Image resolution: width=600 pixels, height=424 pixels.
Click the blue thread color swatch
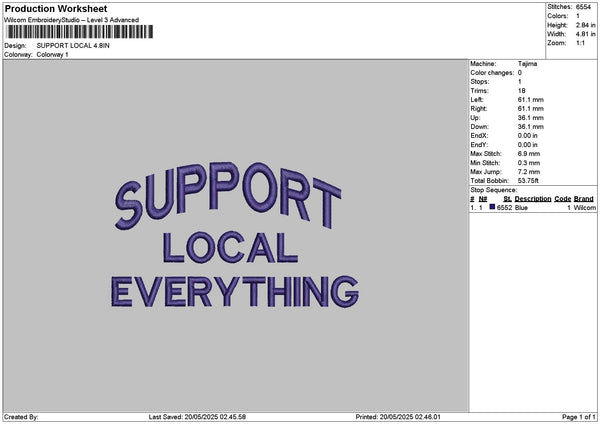coord(492,207)
